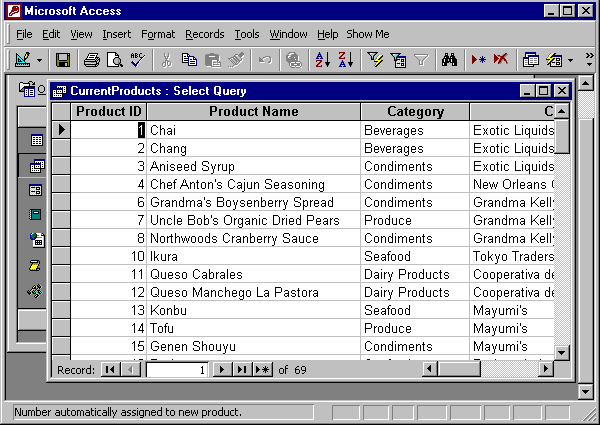Open the Tools menu
This screenshot has width=600, height=425.
(247, 34)
